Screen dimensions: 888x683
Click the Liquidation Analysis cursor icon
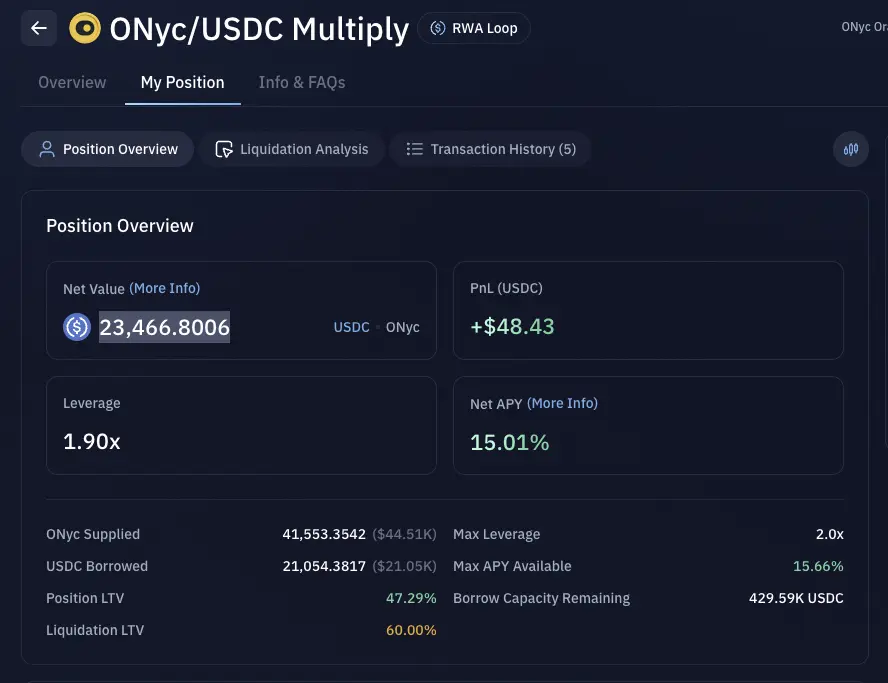[x=224, y=149]
